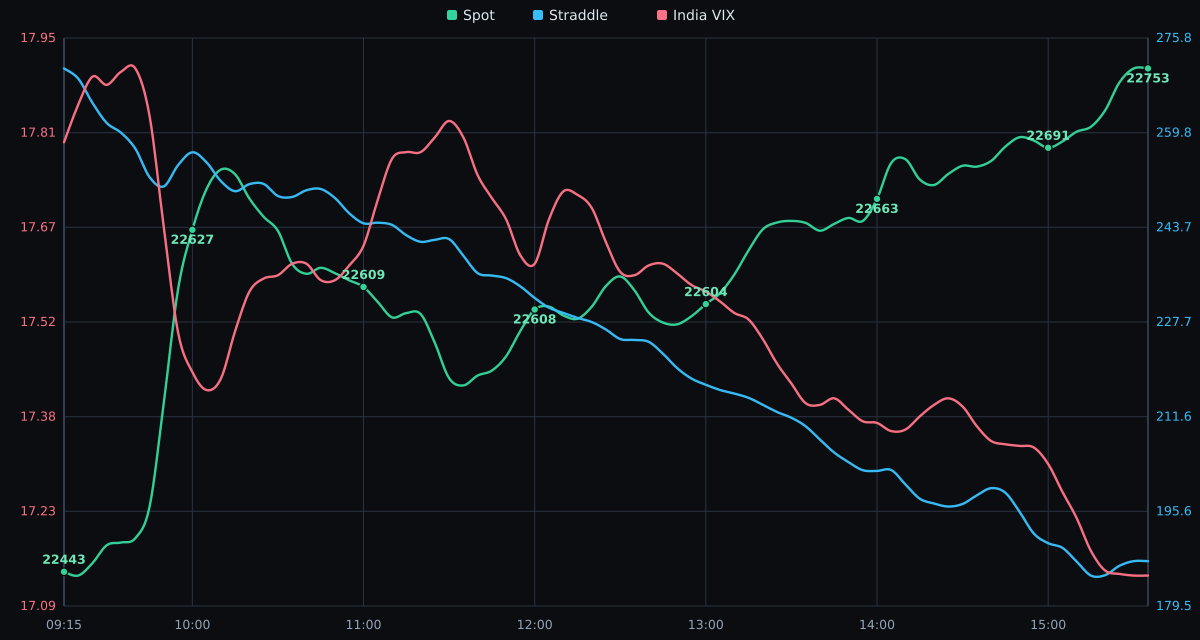
Task: Click the pink India VIX legend swatch
Action: pos(662,15)
